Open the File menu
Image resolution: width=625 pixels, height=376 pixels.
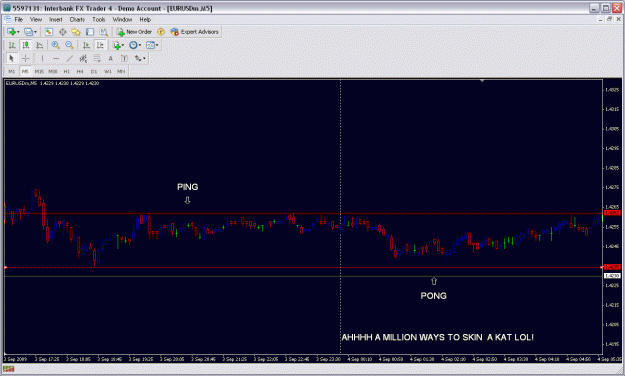click(x=19, y=19)
